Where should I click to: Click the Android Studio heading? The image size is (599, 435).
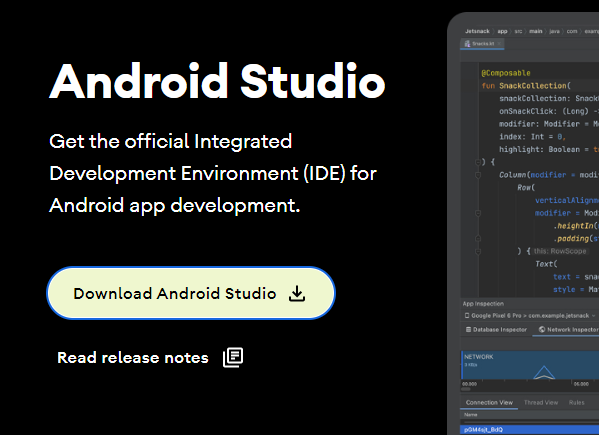pyautogui.click(x=217, y=81)
